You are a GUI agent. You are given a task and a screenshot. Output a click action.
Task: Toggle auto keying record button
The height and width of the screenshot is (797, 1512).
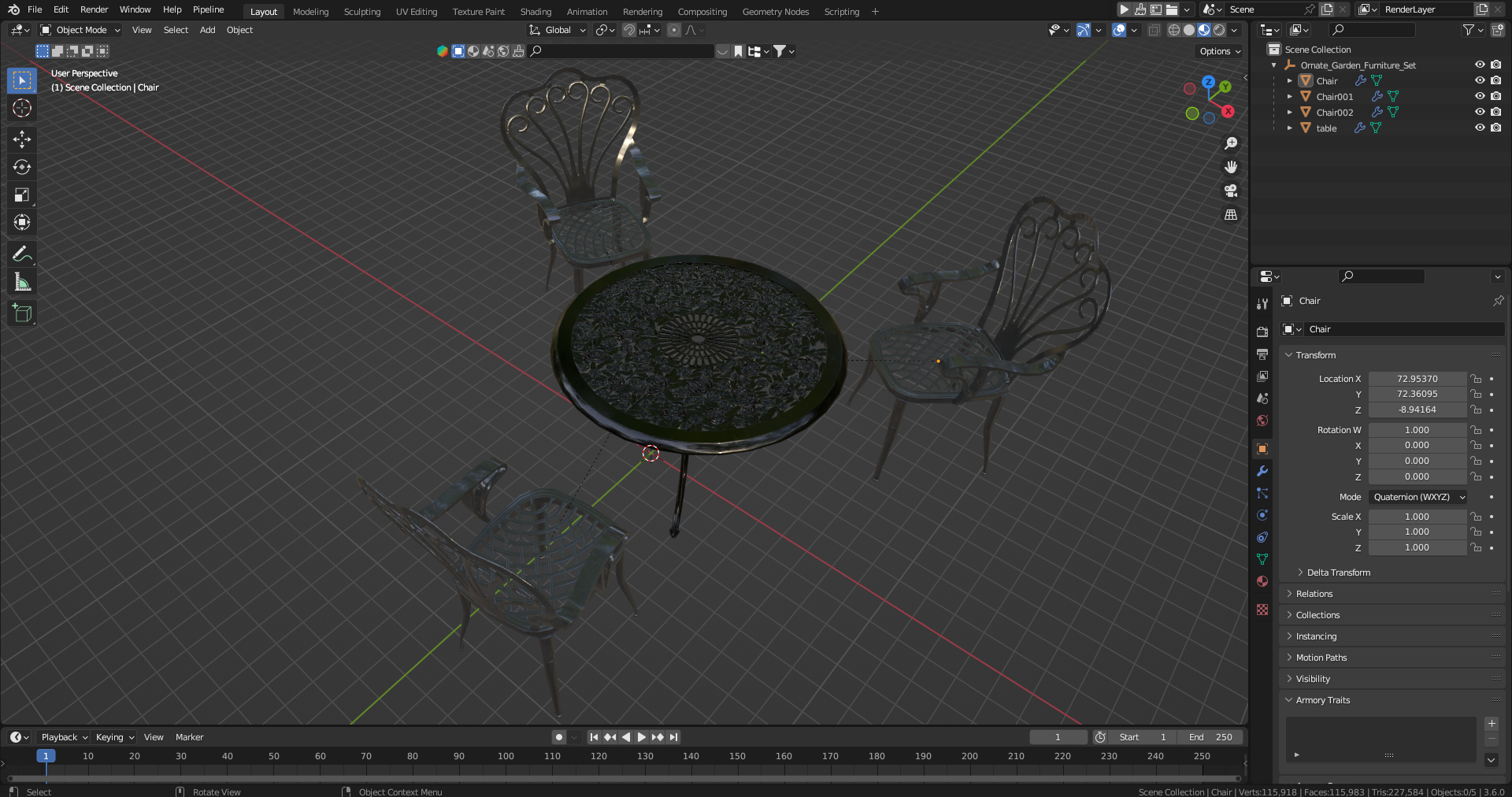click(559, 737)
